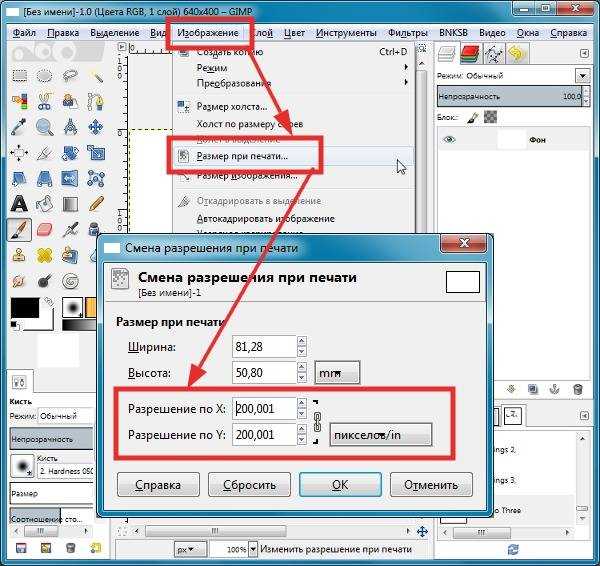Open the Выделение menu
Image resolution: width=600 pixels, height=566 pixels.
(114, 33)
